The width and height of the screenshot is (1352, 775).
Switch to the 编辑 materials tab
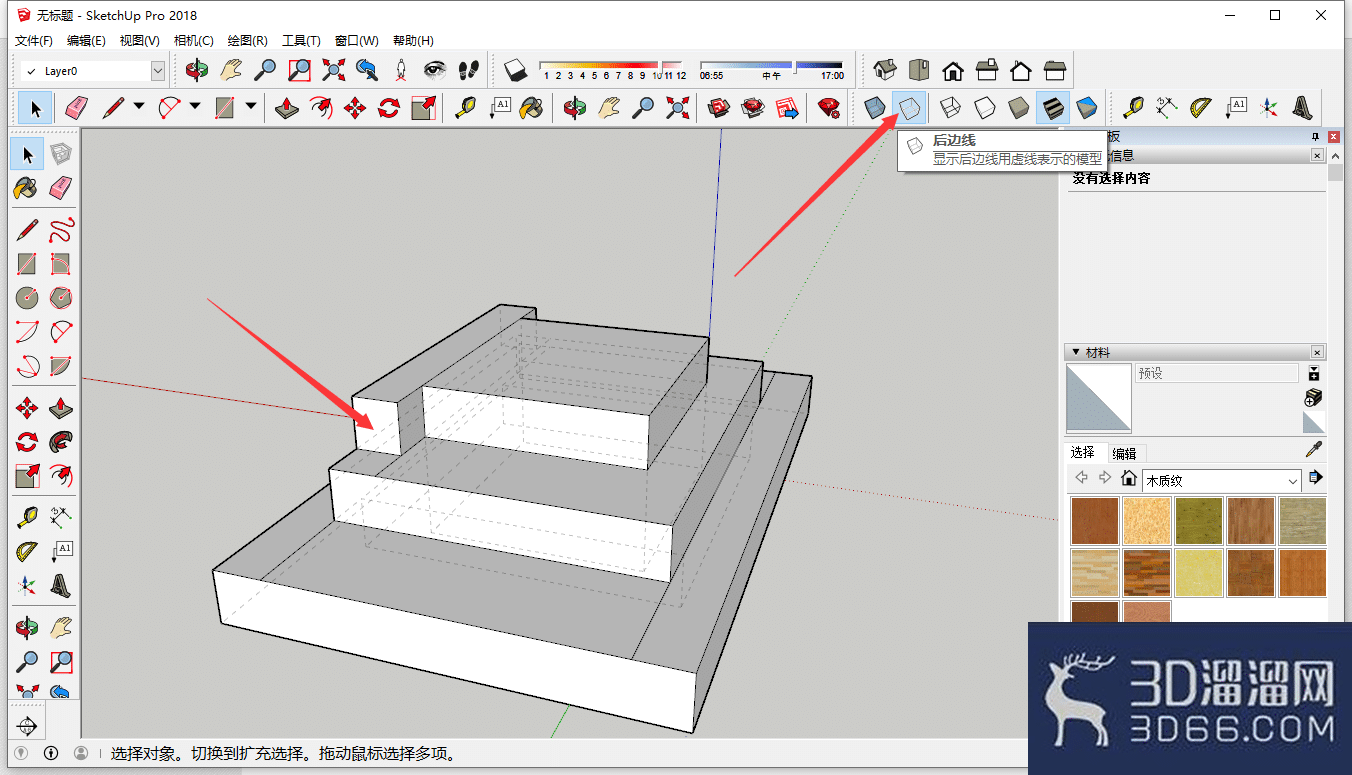point(1125,453)
